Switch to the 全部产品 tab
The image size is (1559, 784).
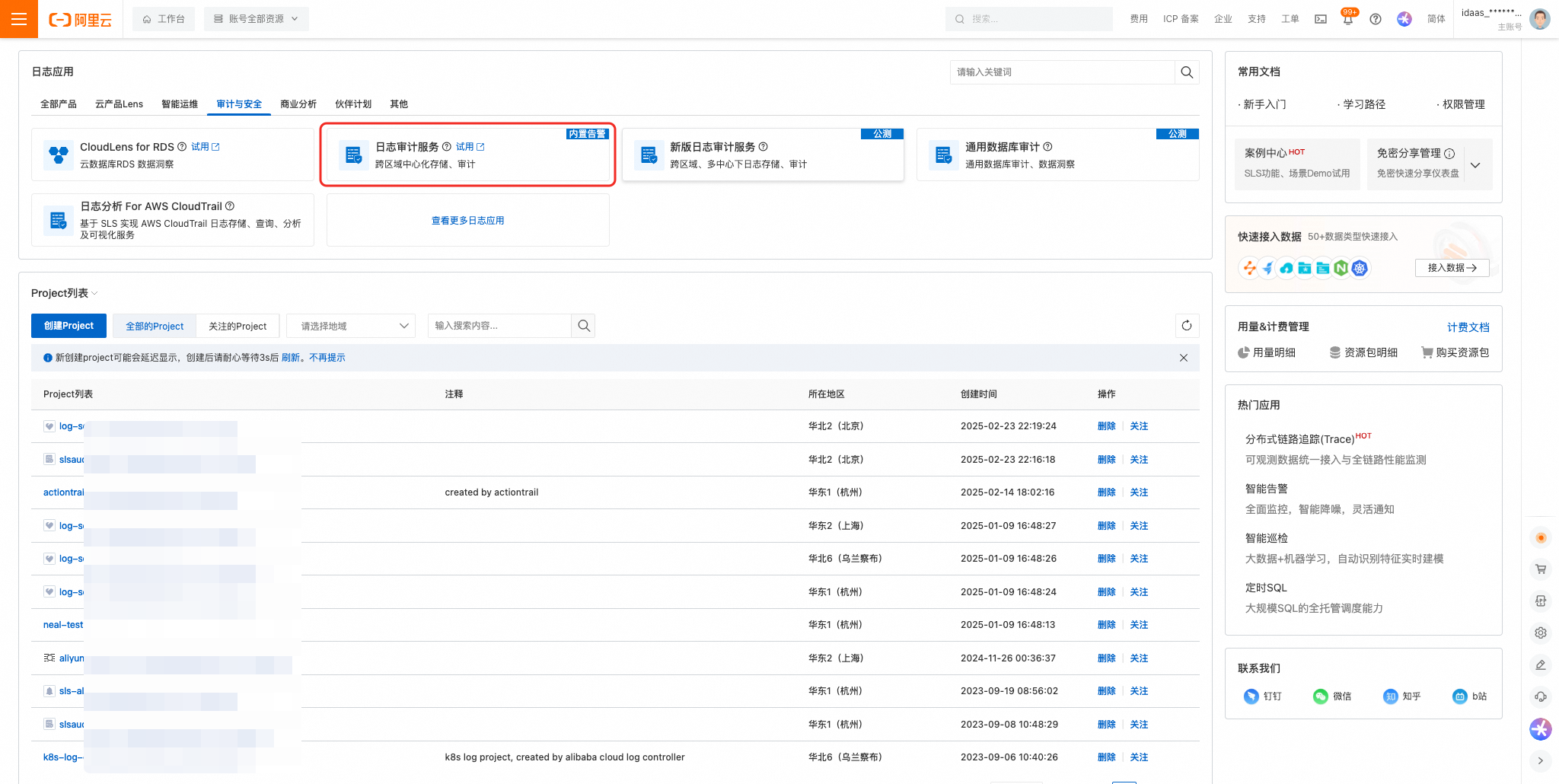pyautogui.click(x=59, y=104)
